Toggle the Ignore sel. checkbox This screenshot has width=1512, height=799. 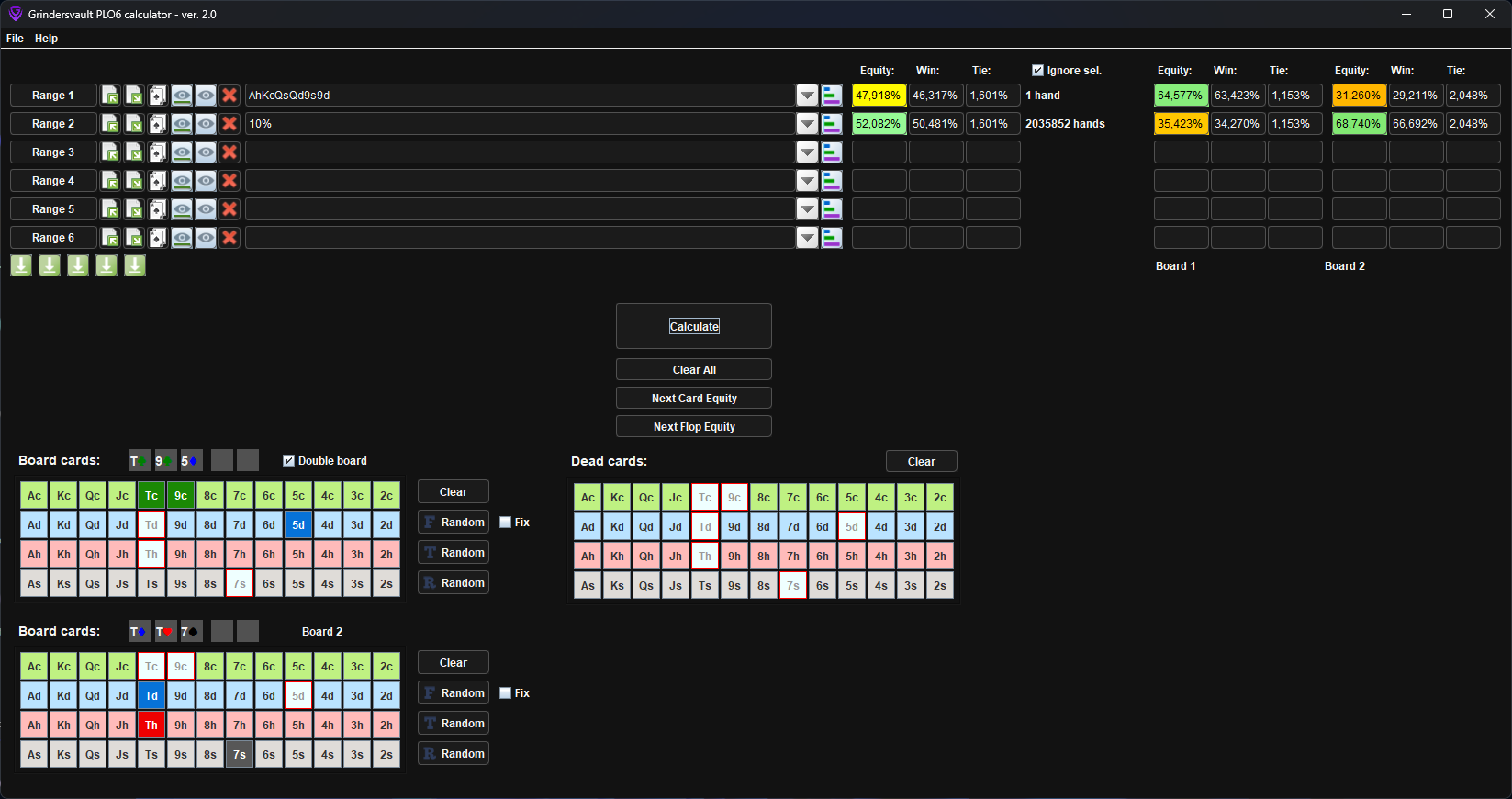pos(1038,71)
